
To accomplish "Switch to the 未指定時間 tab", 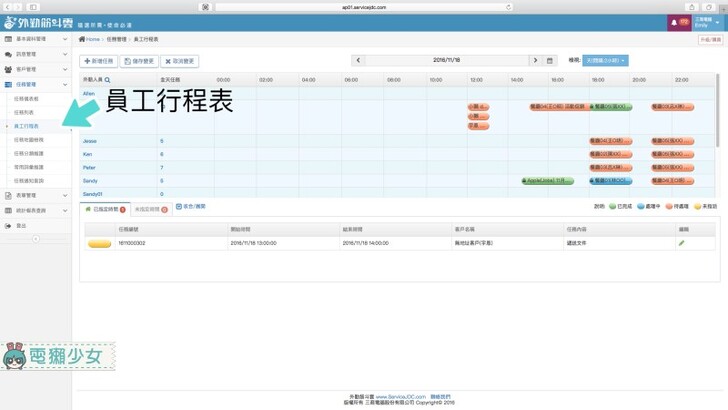I will coord(151,210).
